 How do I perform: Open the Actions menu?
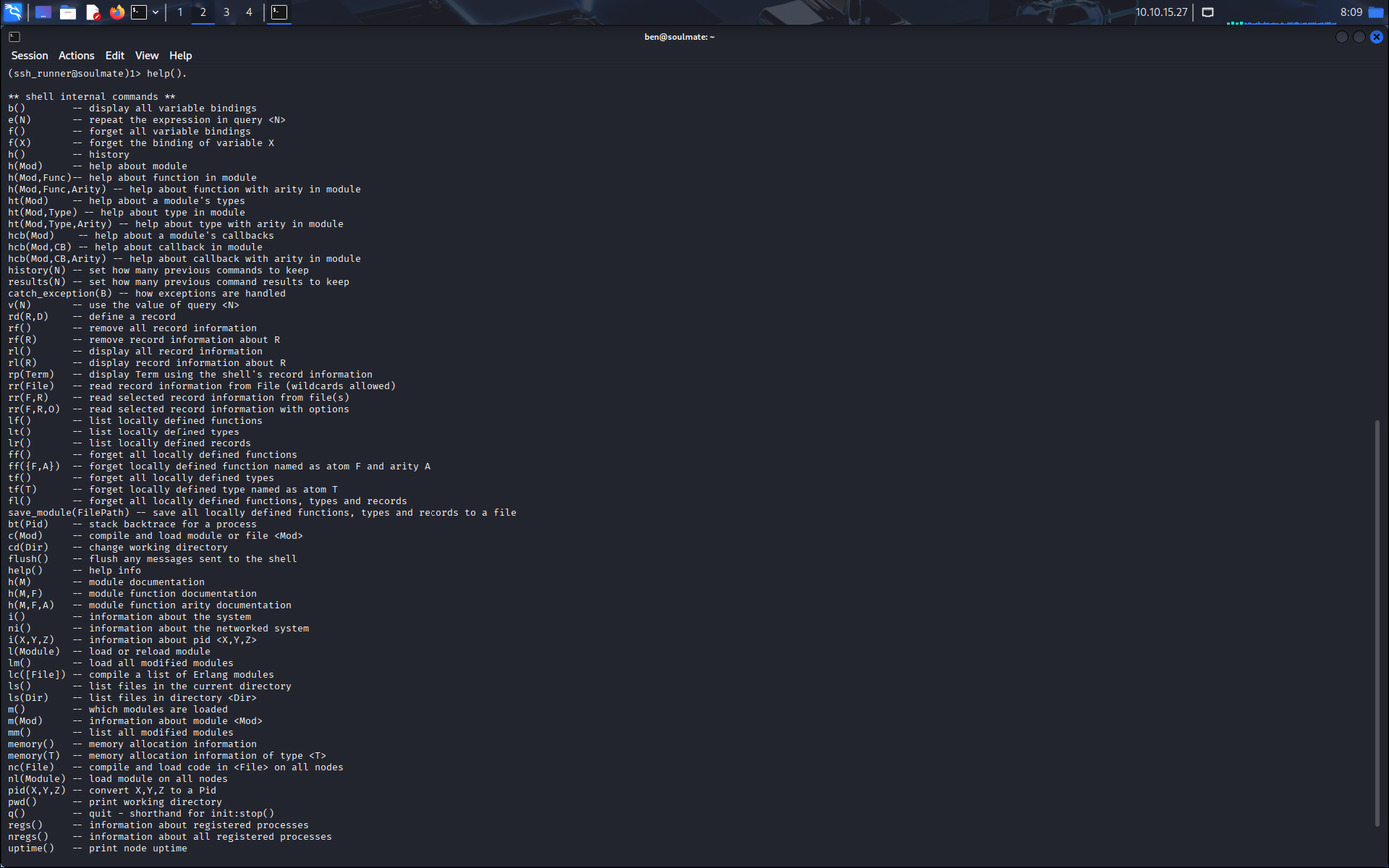[x=76, y=56]
